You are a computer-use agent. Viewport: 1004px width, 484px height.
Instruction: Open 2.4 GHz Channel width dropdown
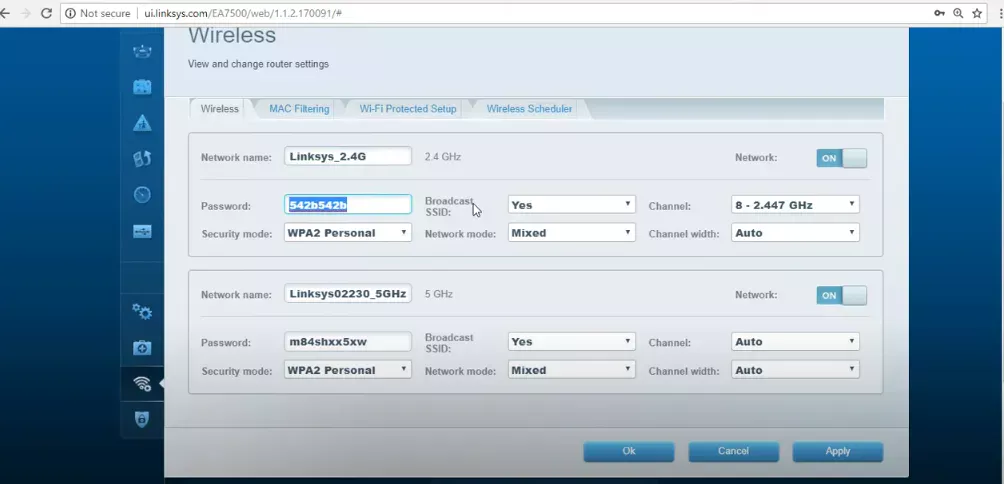click(795, 233)
